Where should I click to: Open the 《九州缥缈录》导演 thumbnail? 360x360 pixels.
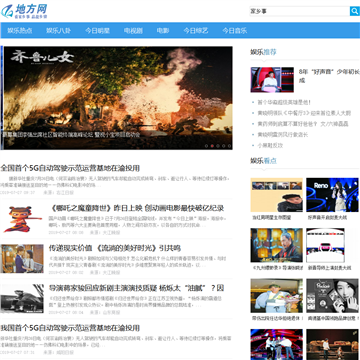click(x=277, y=245)
